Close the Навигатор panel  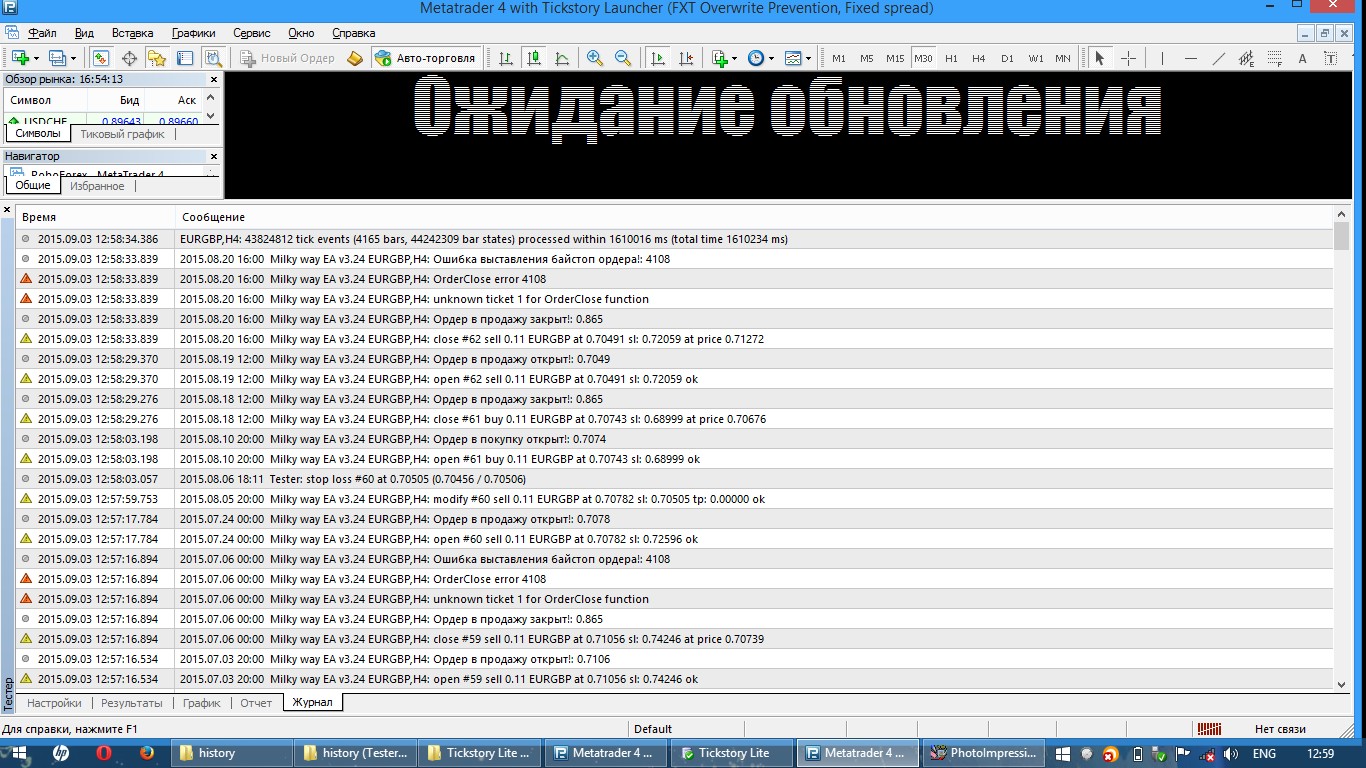(x=213, y=156)
